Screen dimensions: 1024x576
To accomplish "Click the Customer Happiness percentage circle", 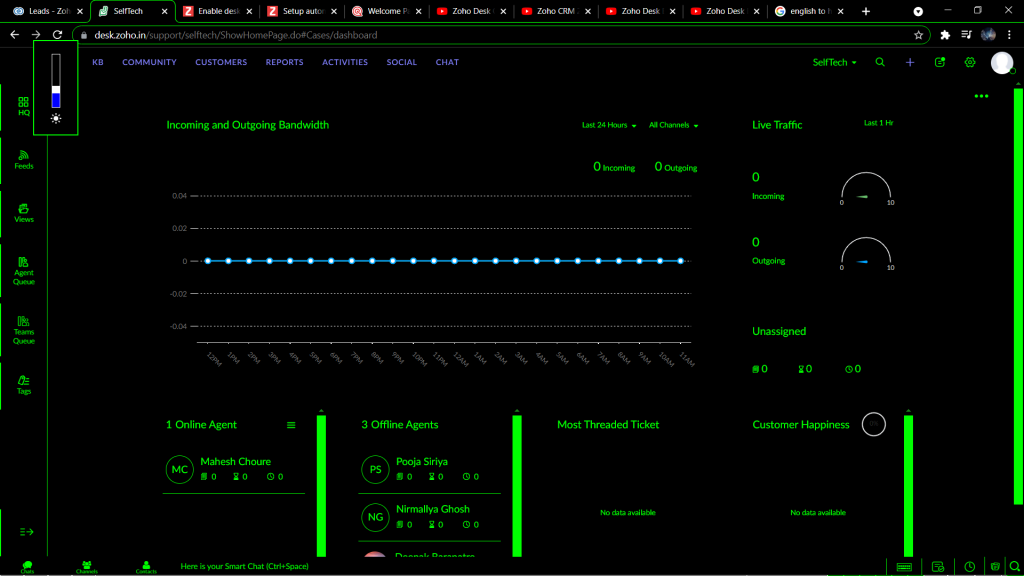I will pyautogui.click(x=874, y=424).
